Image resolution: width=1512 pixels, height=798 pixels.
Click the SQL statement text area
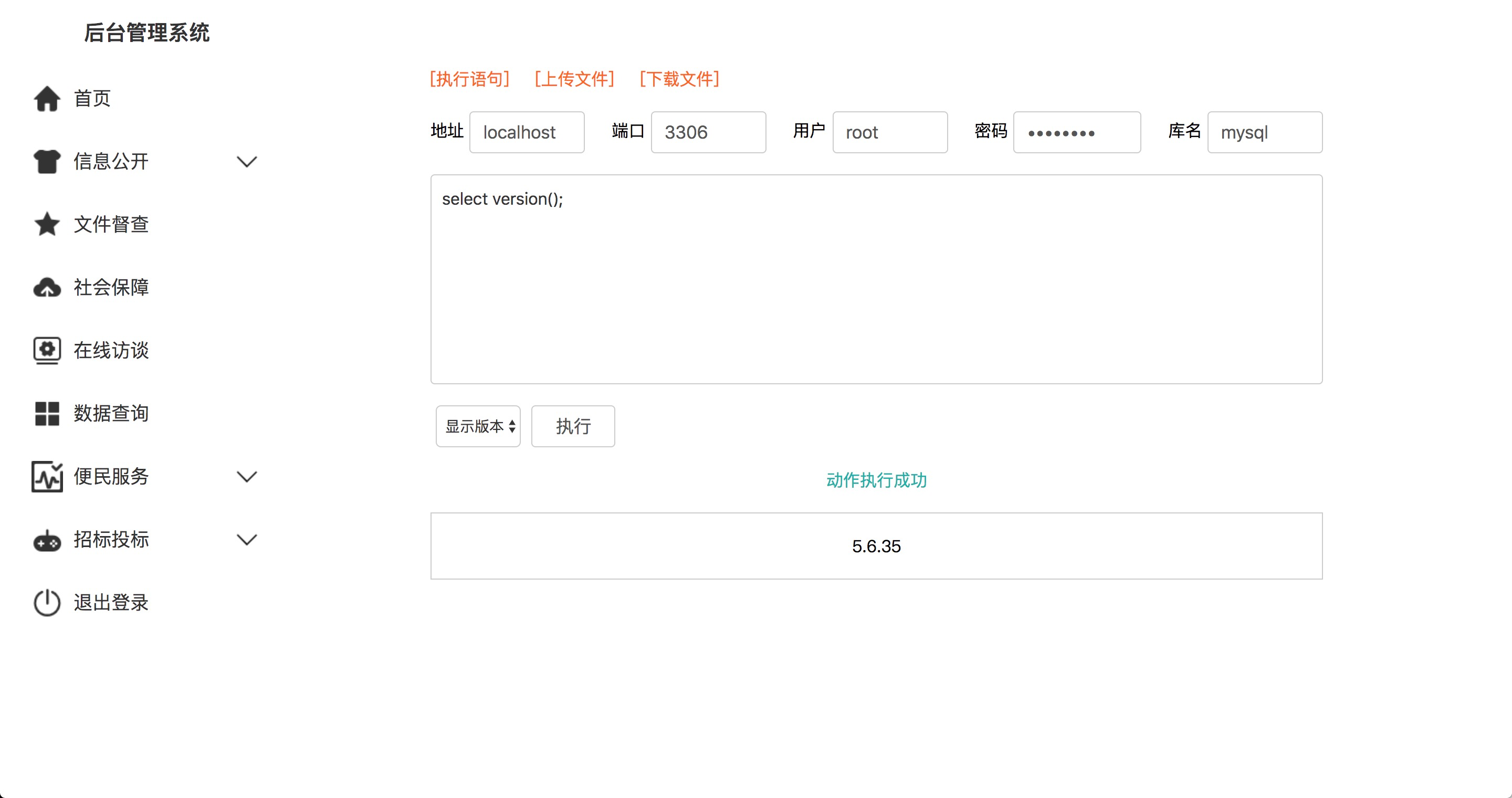coord(876,279)
